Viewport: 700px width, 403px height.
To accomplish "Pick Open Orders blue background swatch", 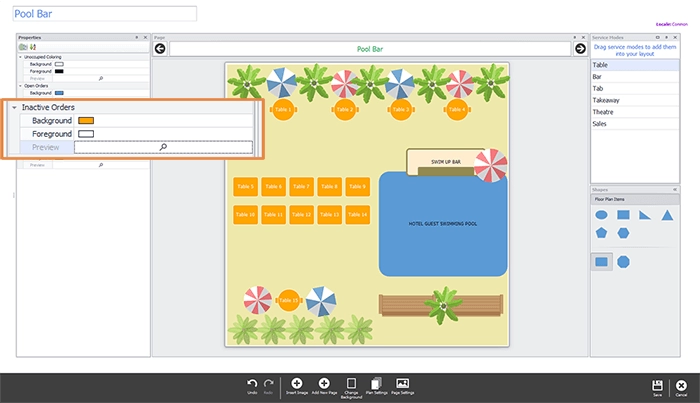I will 59,93.
